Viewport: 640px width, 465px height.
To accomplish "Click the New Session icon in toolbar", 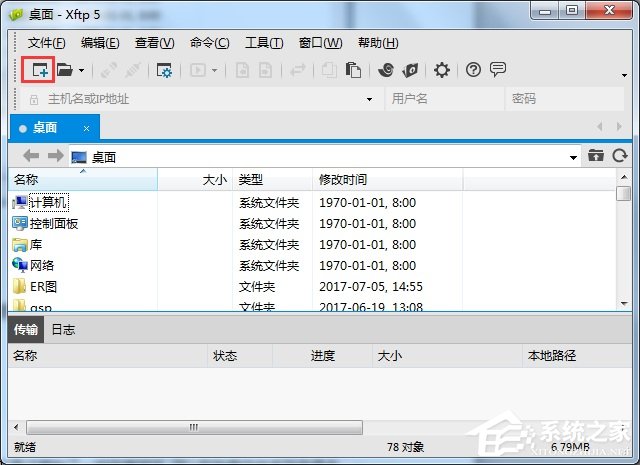I will coord(39,70).
